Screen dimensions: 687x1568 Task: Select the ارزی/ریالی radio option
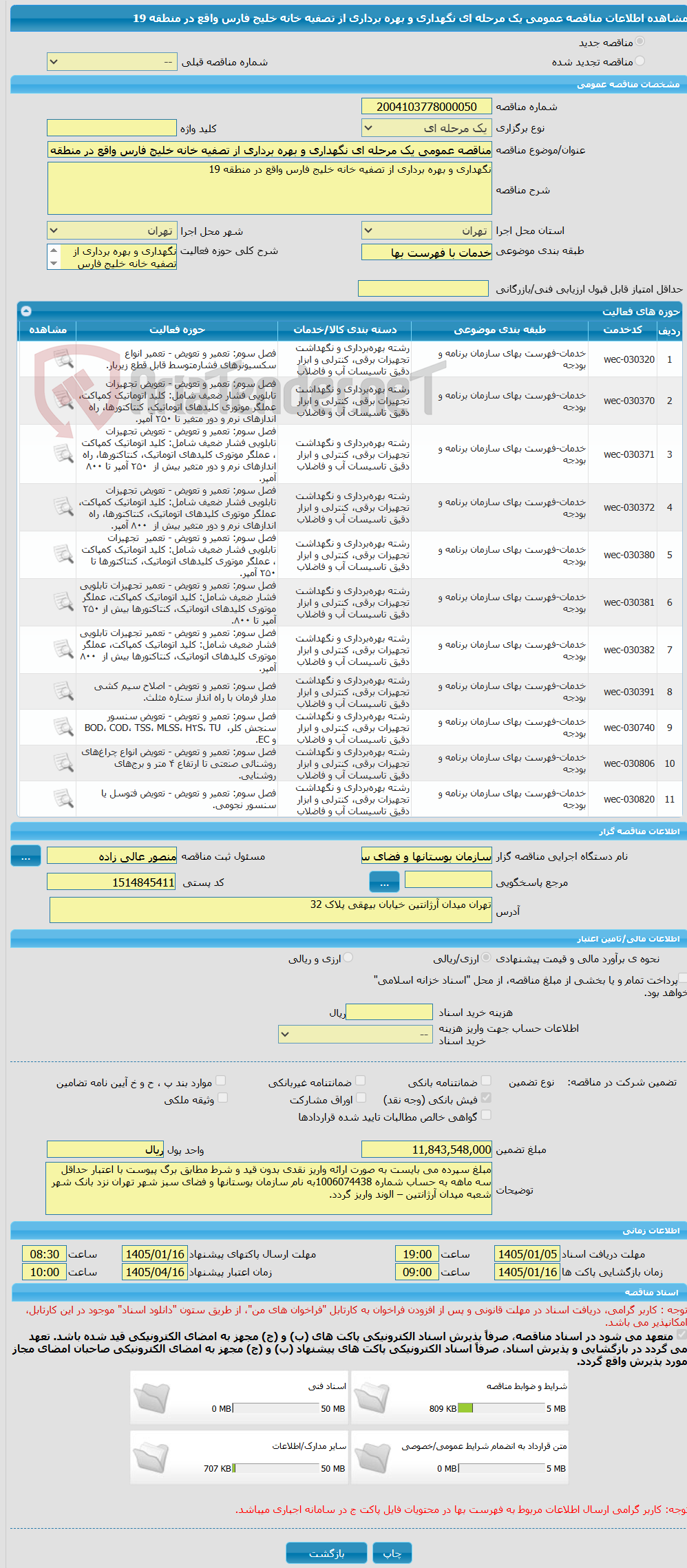(x=487, y=957)
